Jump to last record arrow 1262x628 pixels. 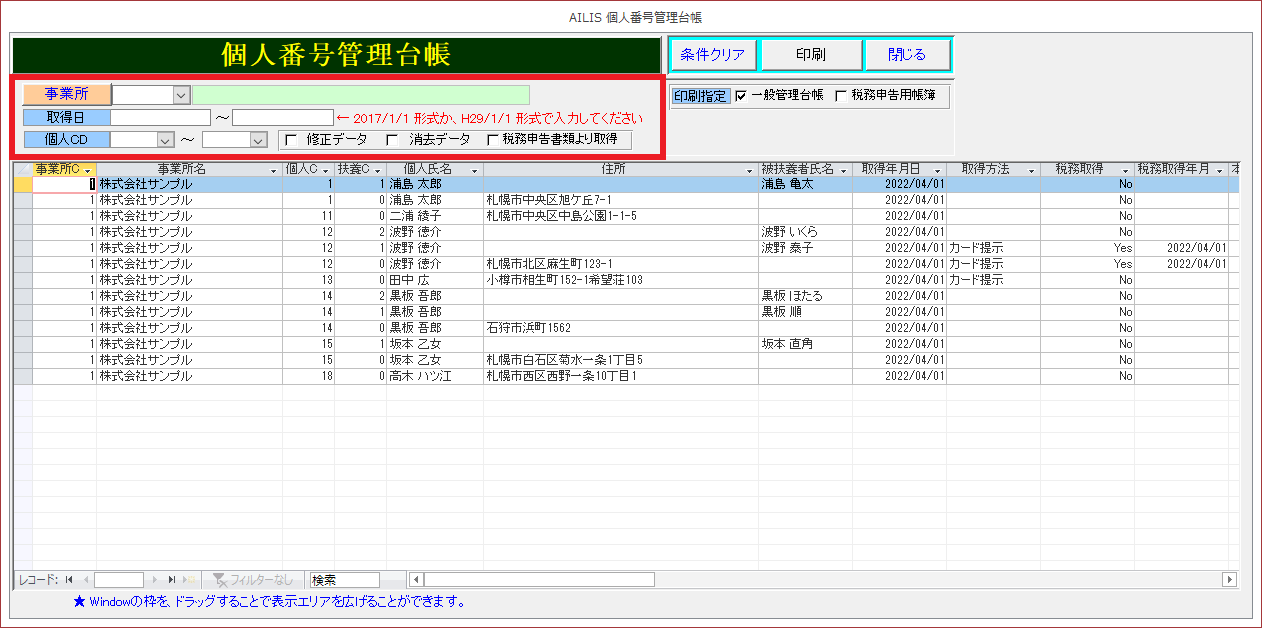click(x=172, y=579)
